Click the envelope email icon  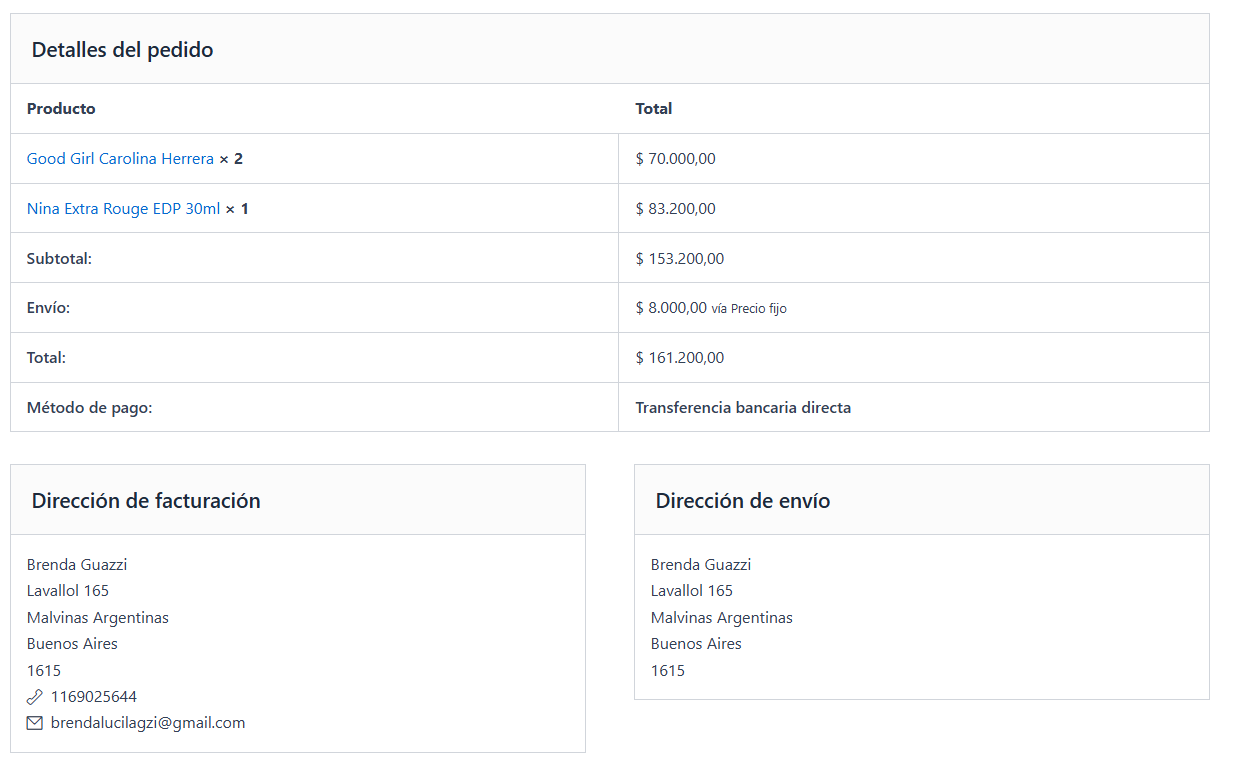coord(35,723)
